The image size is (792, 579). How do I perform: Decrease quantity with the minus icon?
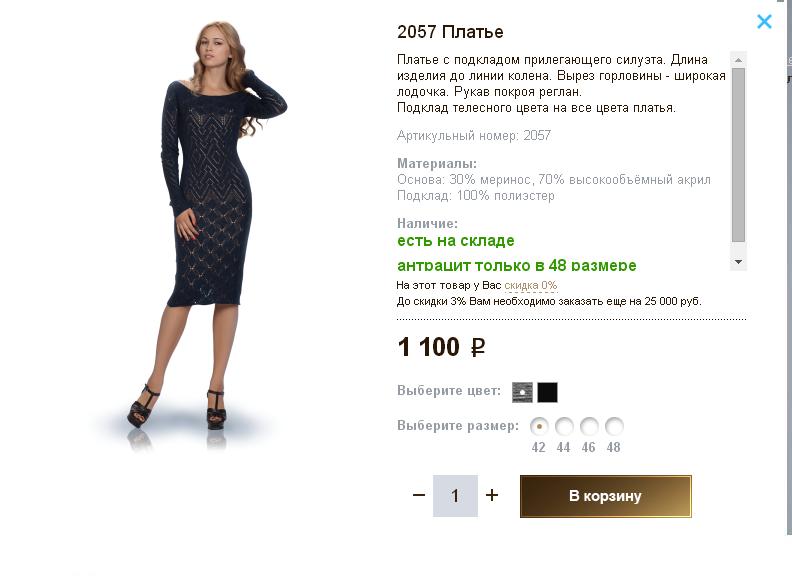pos(419,496)
